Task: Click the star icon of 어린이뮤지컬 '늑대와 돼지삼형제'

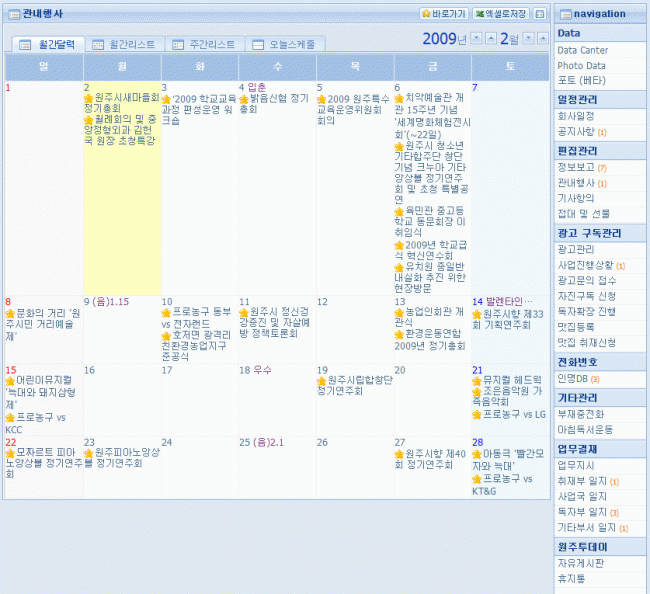Action: pyautogui.click(x=10, y=381)
